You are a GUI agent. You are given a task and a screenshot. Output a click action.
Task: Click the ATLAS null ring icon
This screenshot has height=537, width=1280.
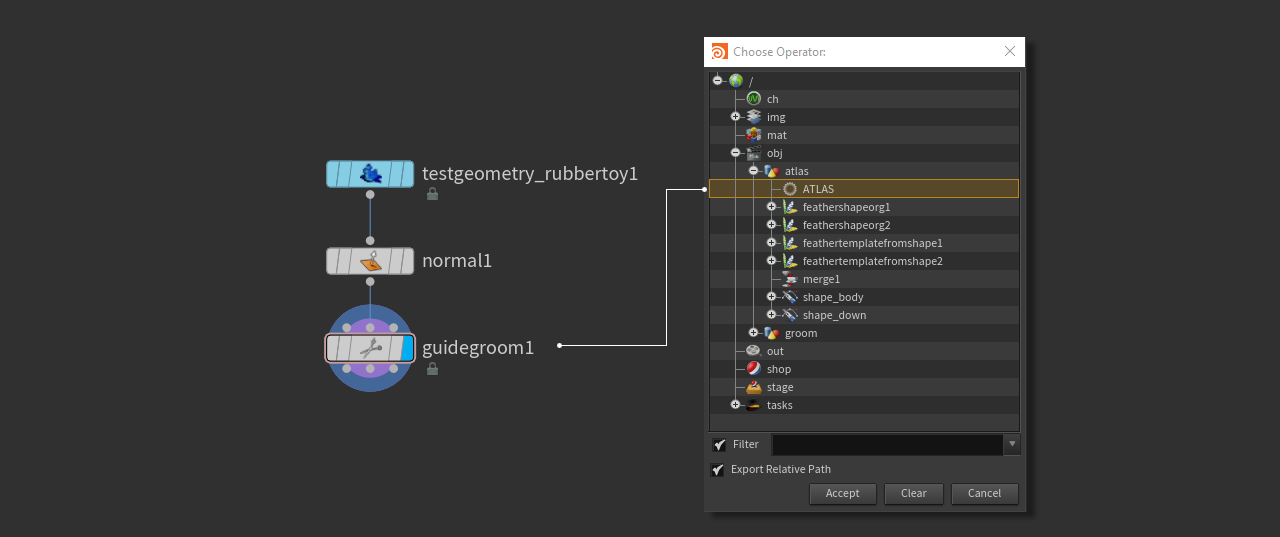[790, 189]
